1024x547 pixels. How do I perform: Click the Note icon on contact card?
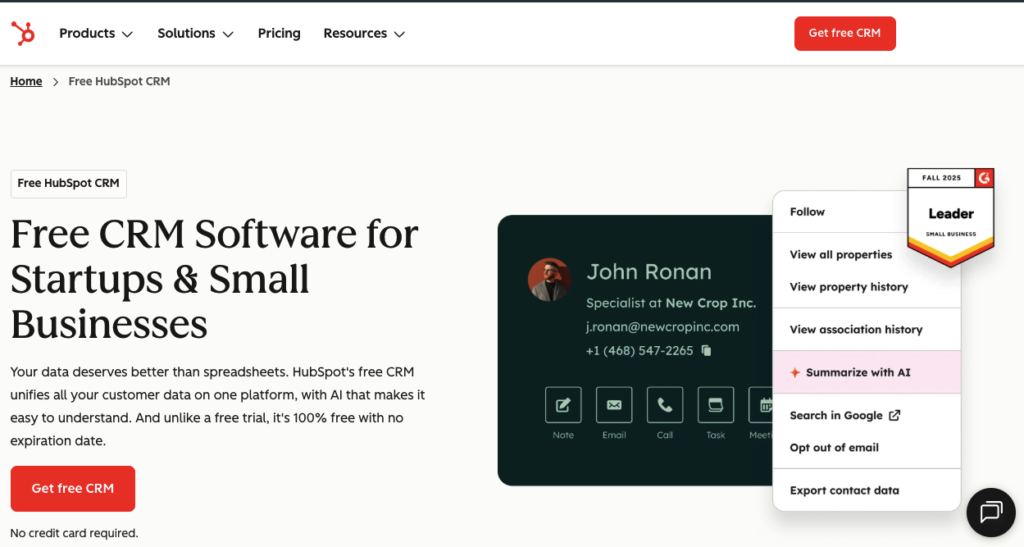point(563,405)
